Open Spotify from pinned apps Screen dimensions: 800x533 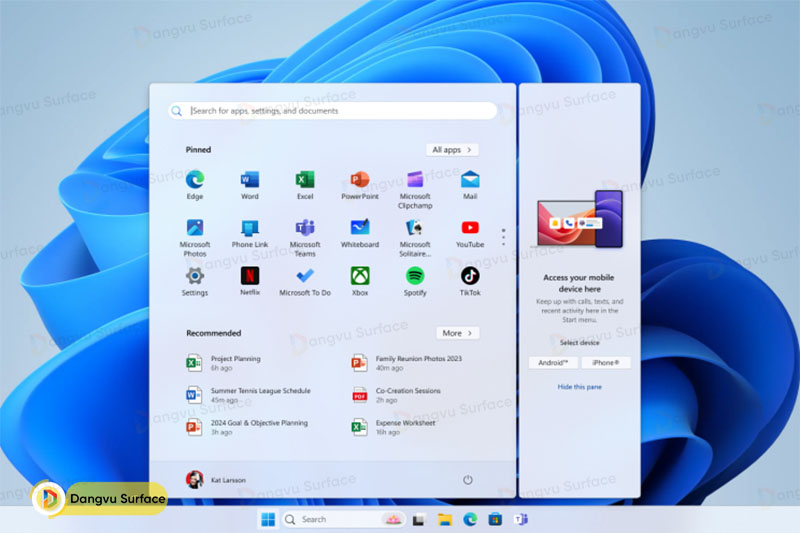(415, 282)
